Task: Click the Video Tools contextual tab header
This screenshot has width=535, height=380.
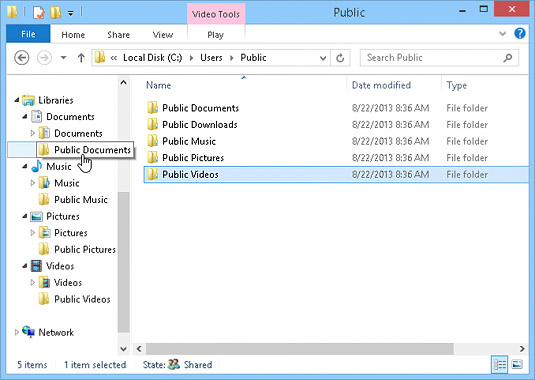Action: click(216, 14)
